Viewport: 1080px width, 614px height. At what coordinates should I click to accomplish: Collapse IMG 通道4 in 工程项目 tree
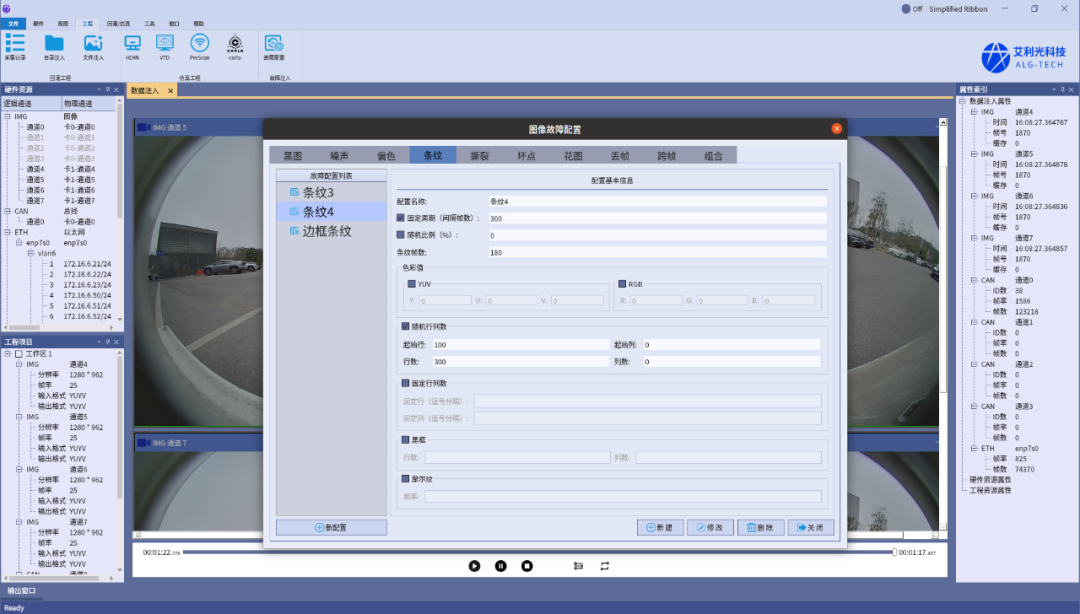(x=19, y=364)
